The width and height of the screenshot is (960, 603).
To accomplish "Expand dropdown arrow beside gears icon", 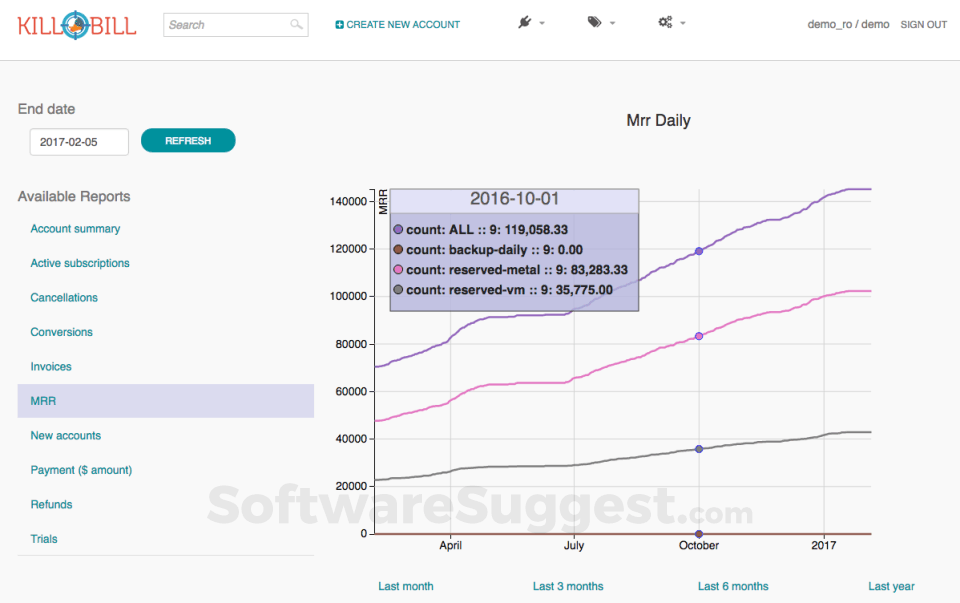I will (682, 23).
